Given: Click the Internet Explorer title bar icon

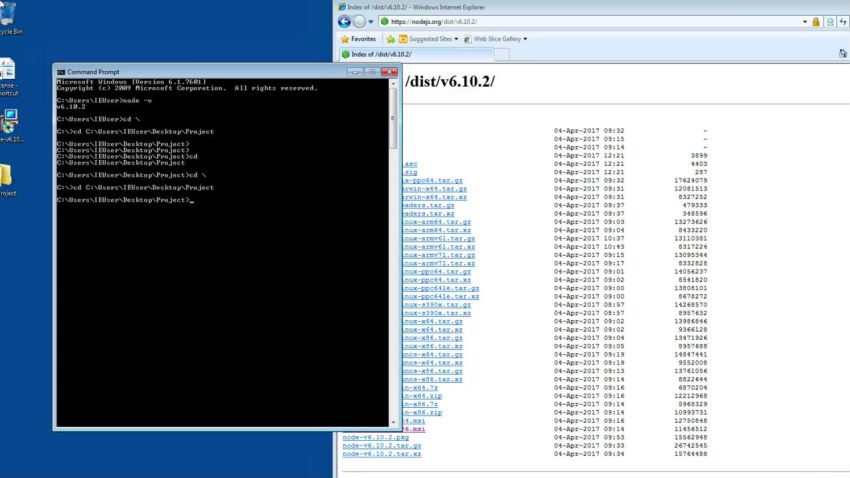Looking at the screenshot, I should point(342,7).
